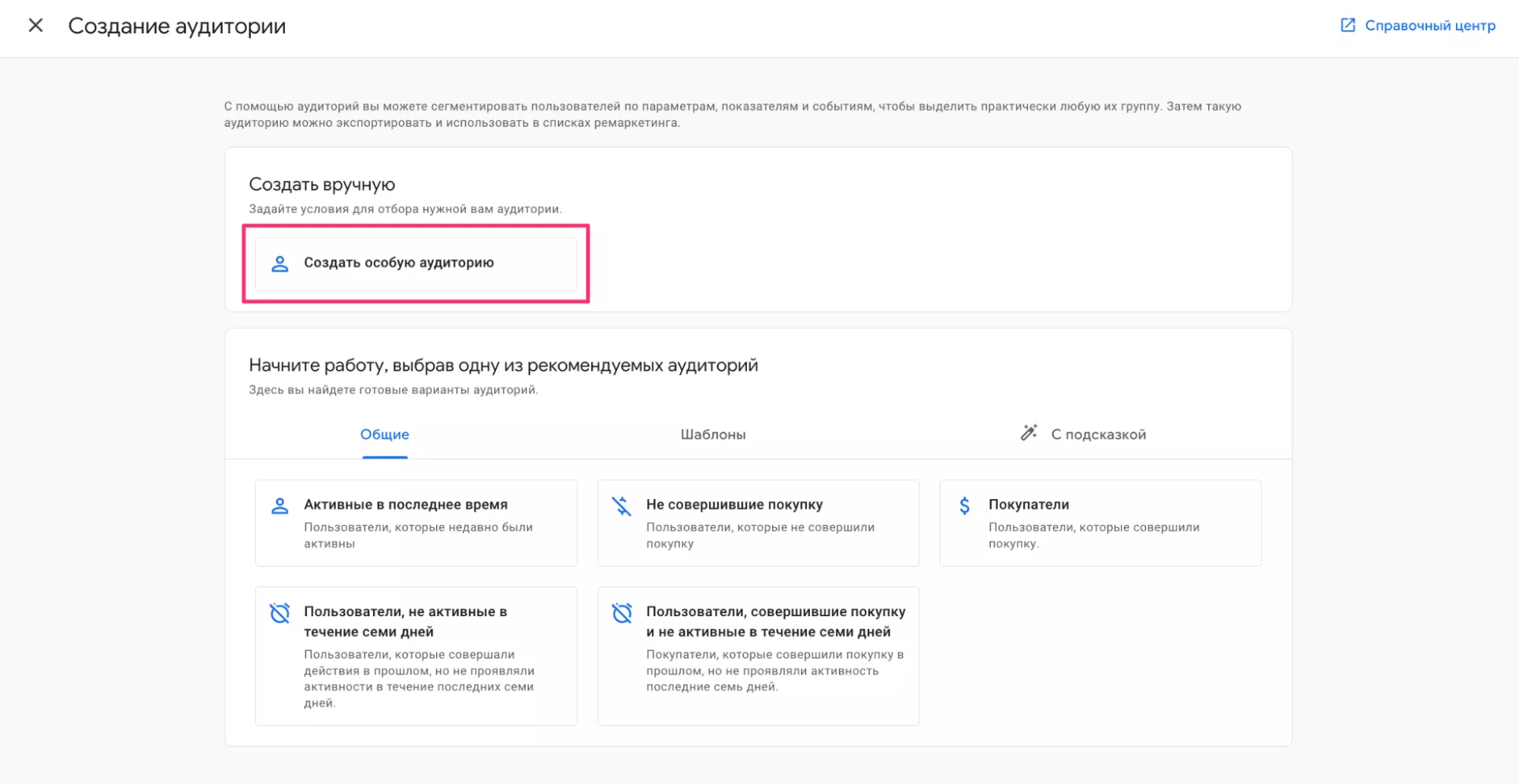
Task: Select the Активные в последнее время card
Action: (x=416, y=523)
